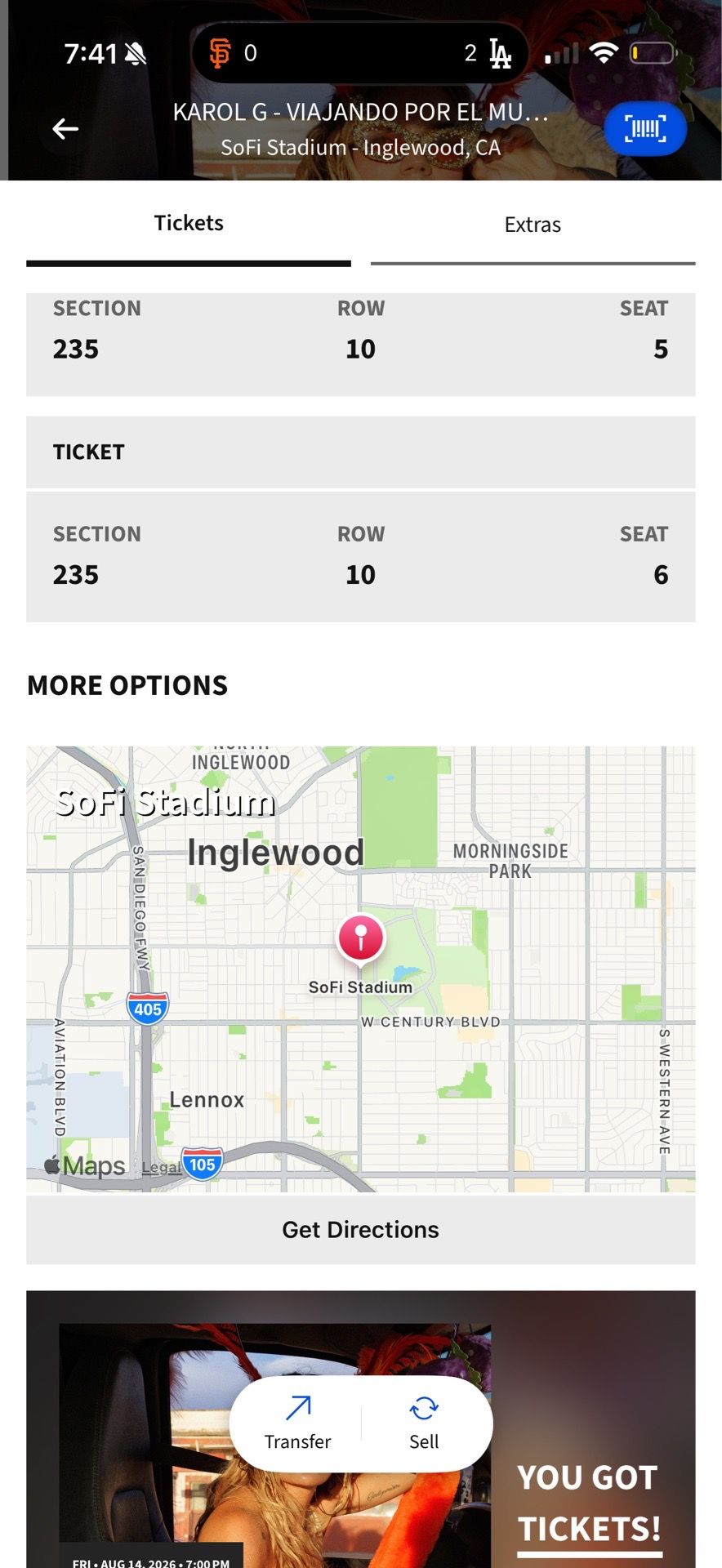Select the Section 235 Seat 5 ticket
The image size is (722, 1568).
point(361,345)
